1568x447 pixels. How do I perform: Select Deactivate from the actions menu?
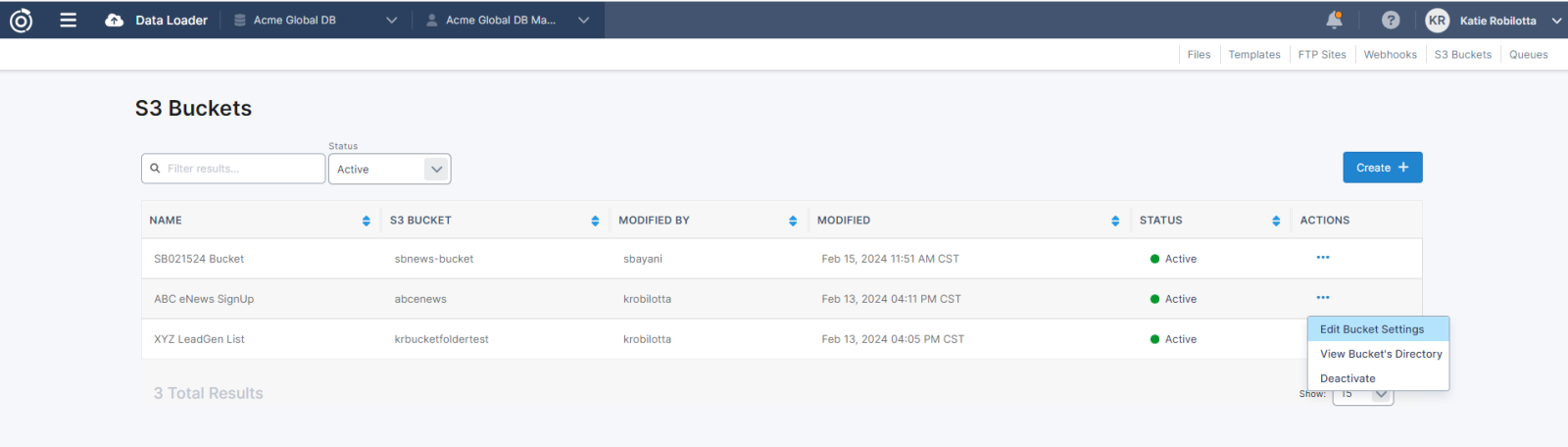tap(1347, 378)
